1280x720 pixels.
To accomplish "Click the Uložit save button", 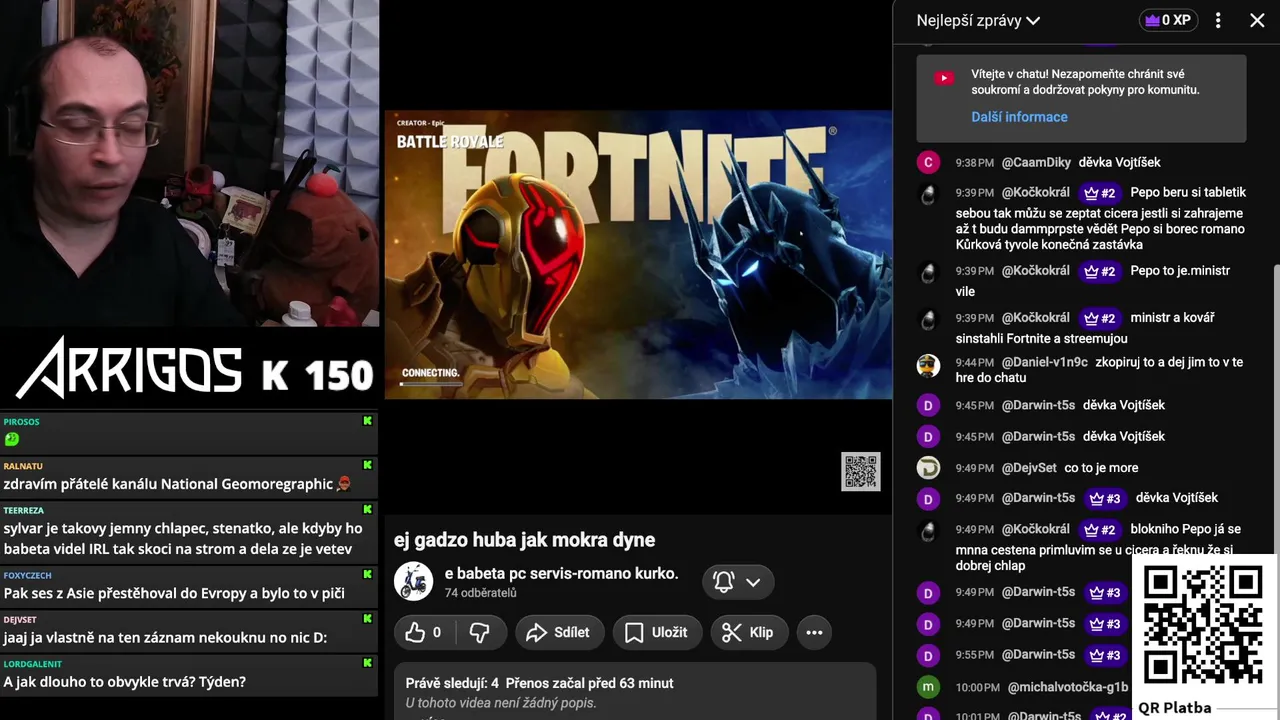I will click(x=656, y=632).
